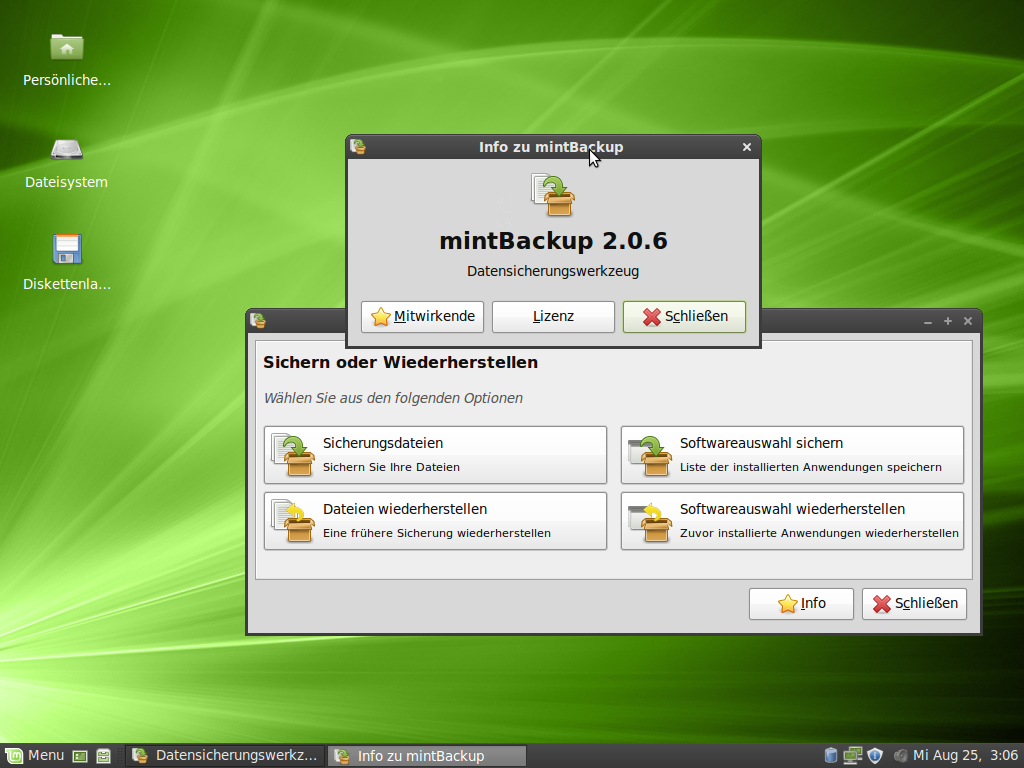Image resolution: width=1024 pixels, height=768 pixels.
Task: Click the mintBackup title bar icon
Action: [x=360, y=146]
